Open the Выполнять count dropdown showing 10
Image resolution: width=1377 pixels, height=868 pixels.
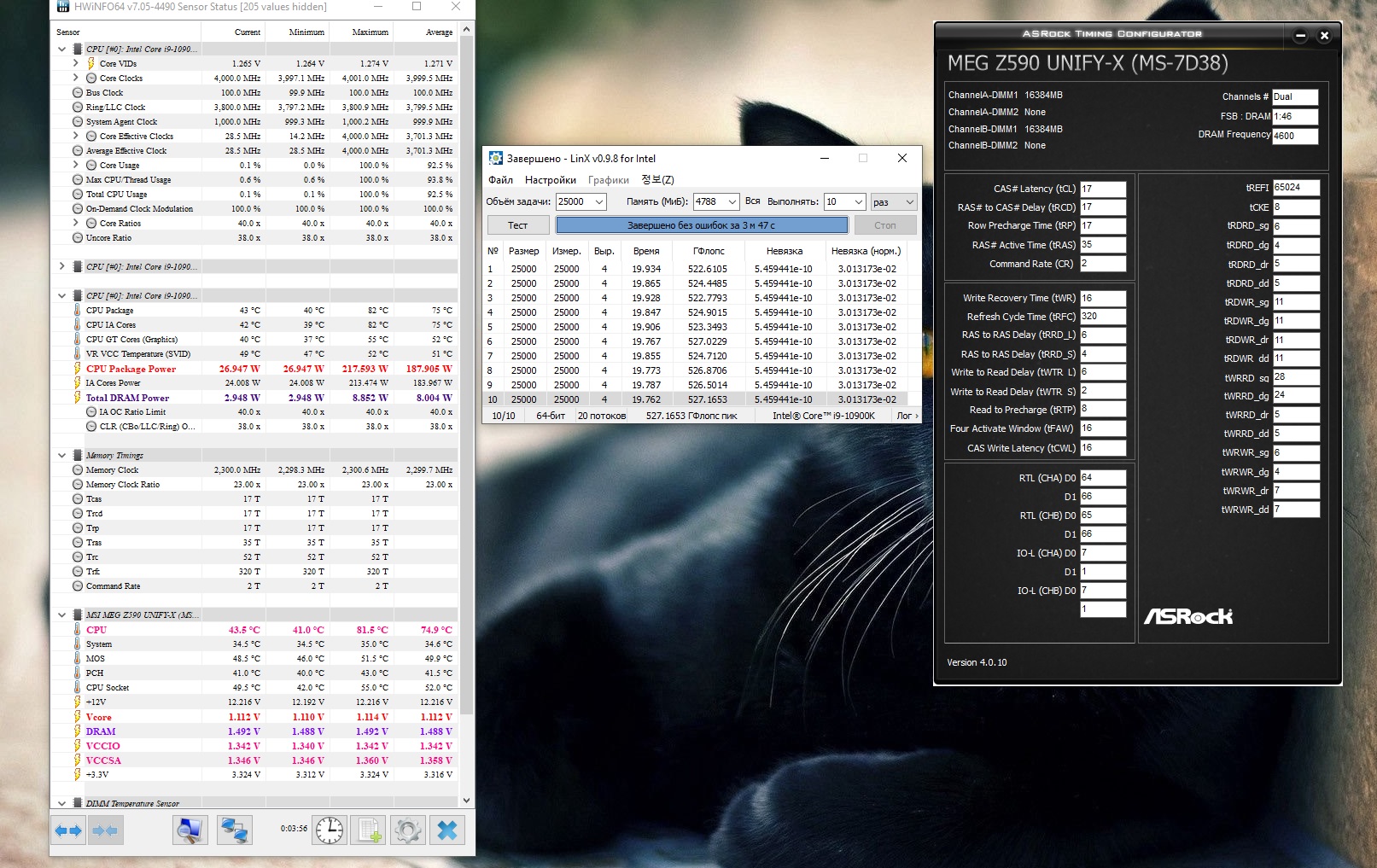858,202
